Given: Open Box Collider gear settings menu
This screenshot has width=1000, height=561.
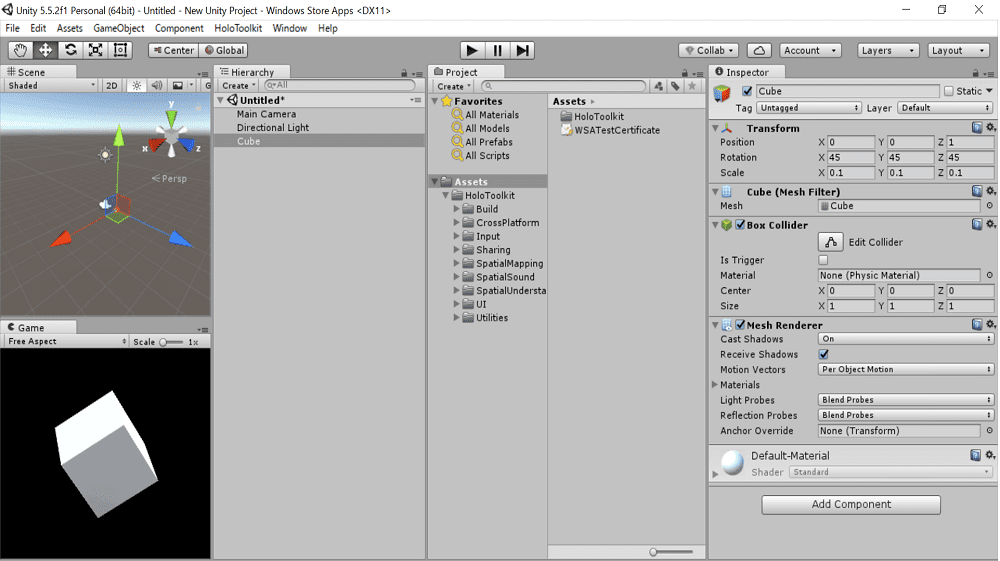Looking at the screenshot, I should click(x=990, y=224).
